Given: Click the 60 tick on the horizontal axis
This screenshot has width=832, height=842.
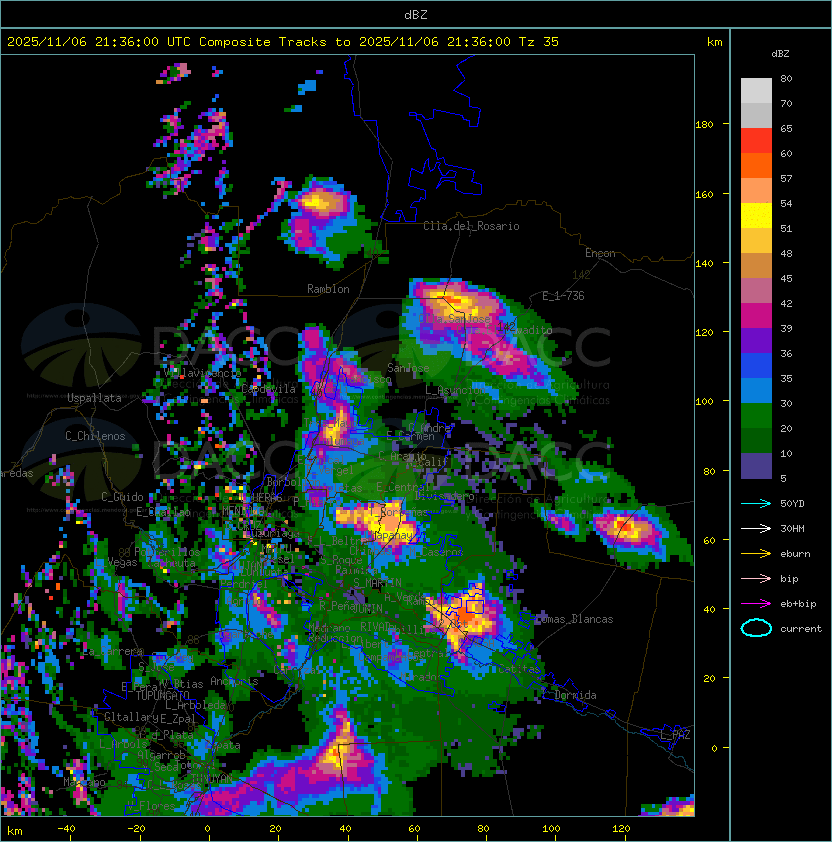Looking at the screenshot, I should click(414, 829).
